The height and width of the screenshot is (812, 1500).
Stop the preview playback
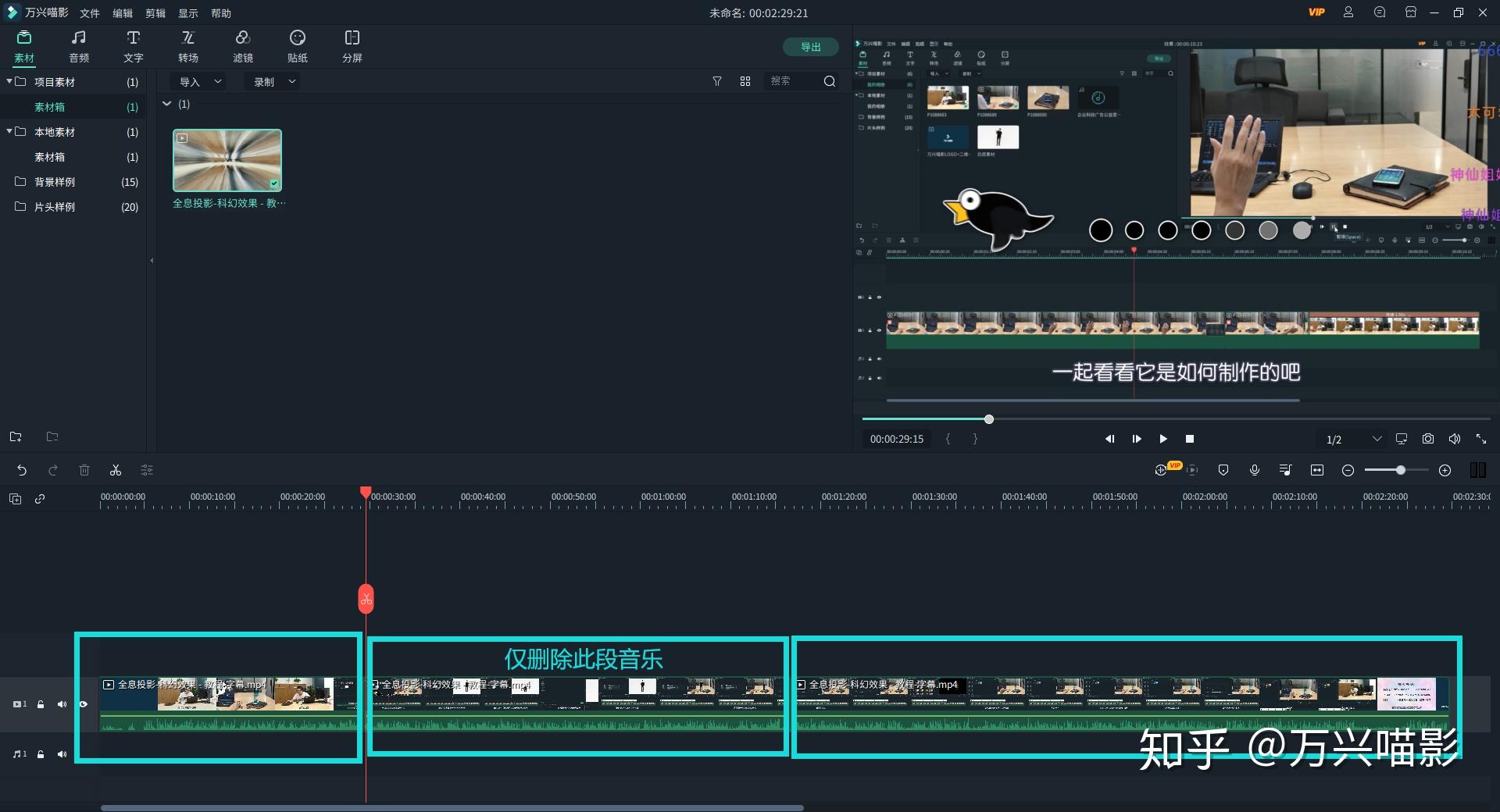tap(1190, 439)
